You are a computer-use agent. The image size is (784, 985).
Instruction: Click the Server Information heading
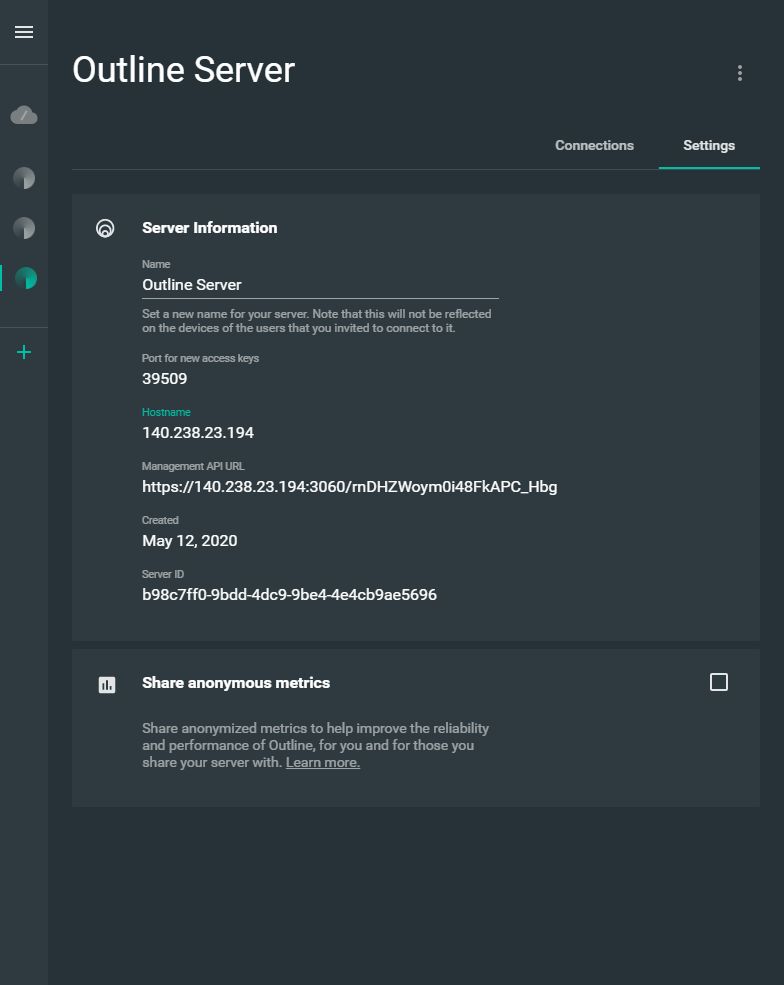209,228
